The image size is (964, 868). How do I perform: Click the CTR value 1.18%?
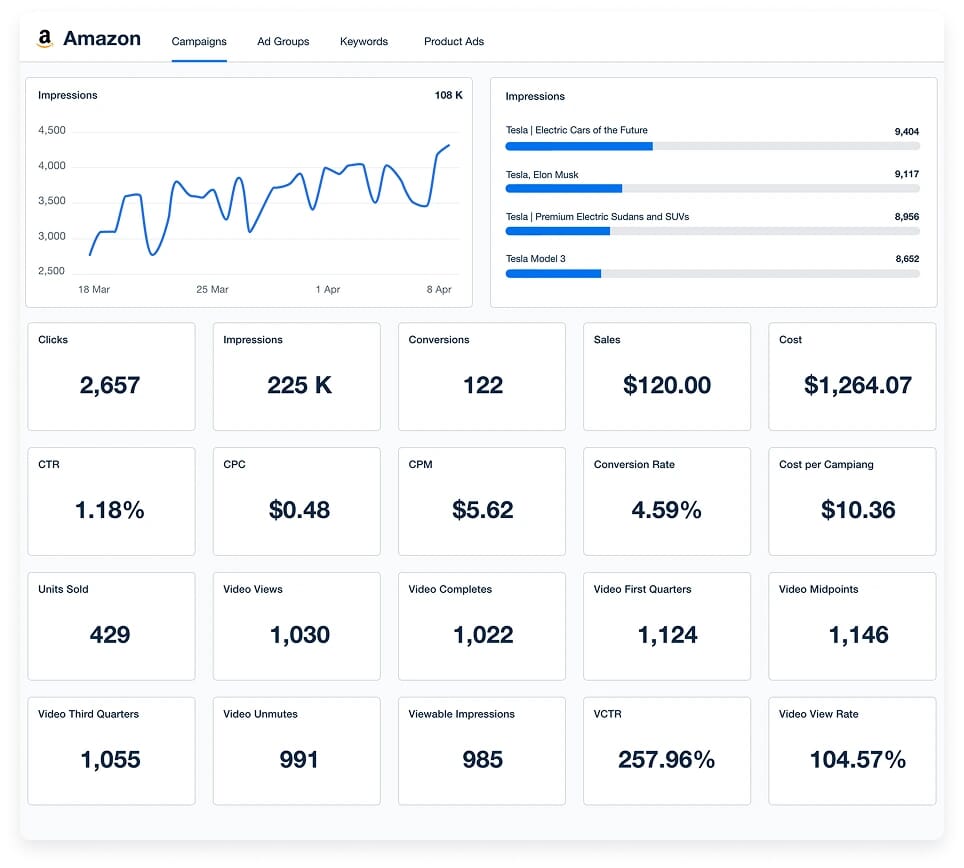coord(109,510)
